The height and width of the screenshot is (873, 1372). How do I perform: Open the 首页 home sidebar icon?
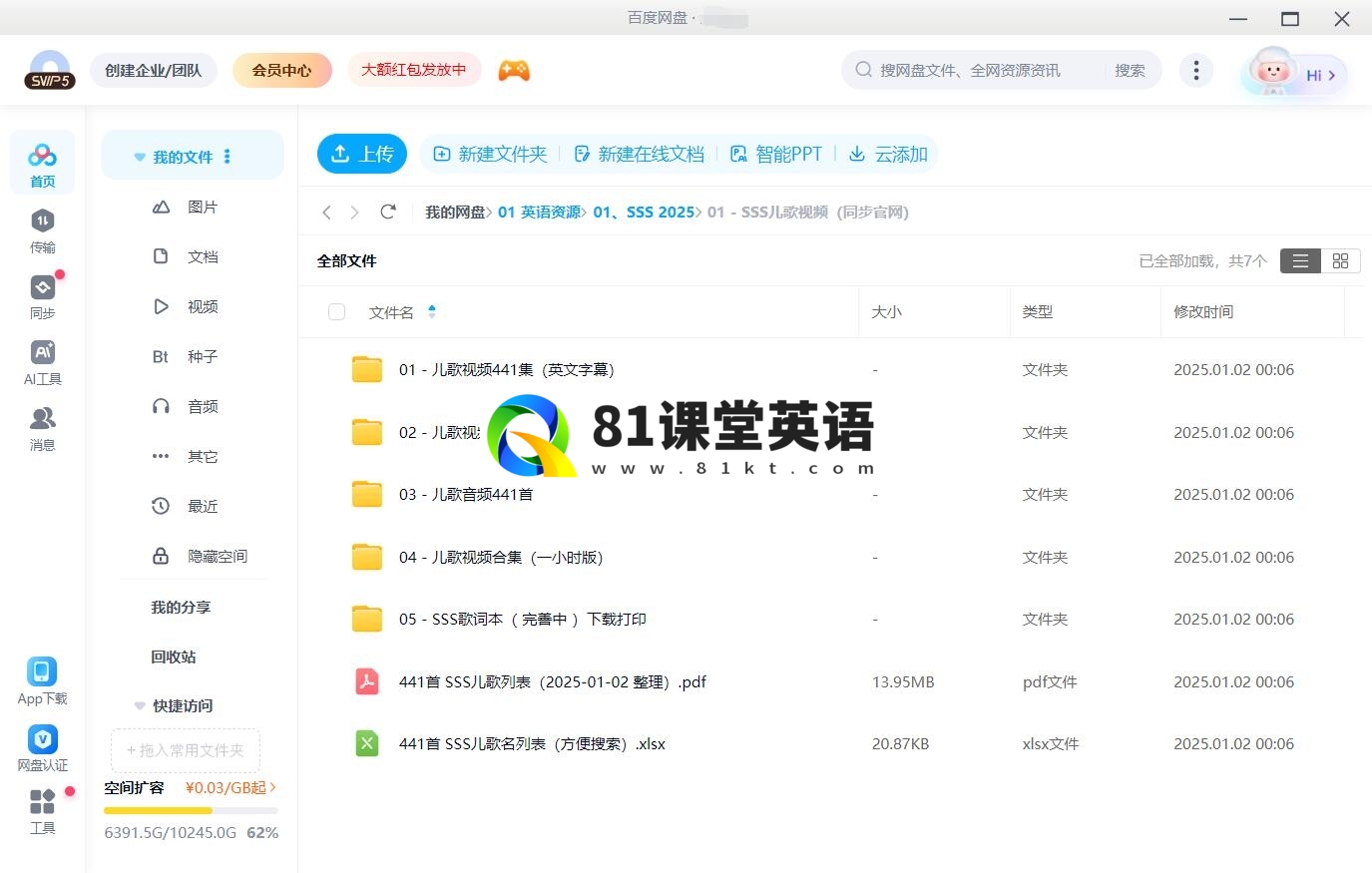(x=42, y=165)
